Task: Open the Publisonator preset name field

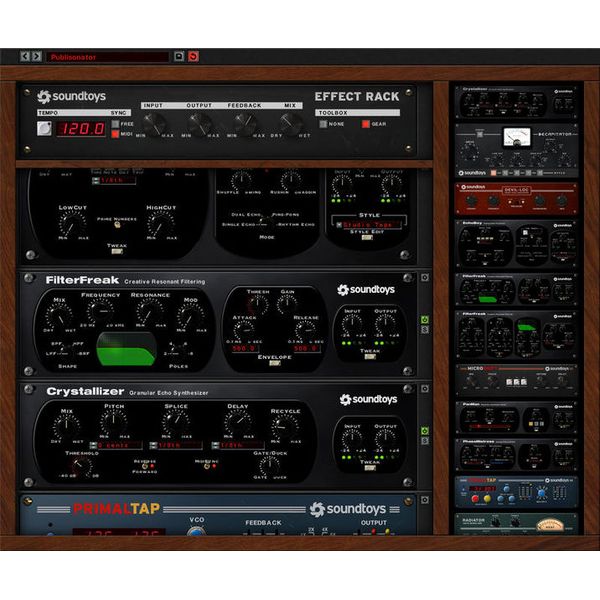Action: click(x=108, y=57)
